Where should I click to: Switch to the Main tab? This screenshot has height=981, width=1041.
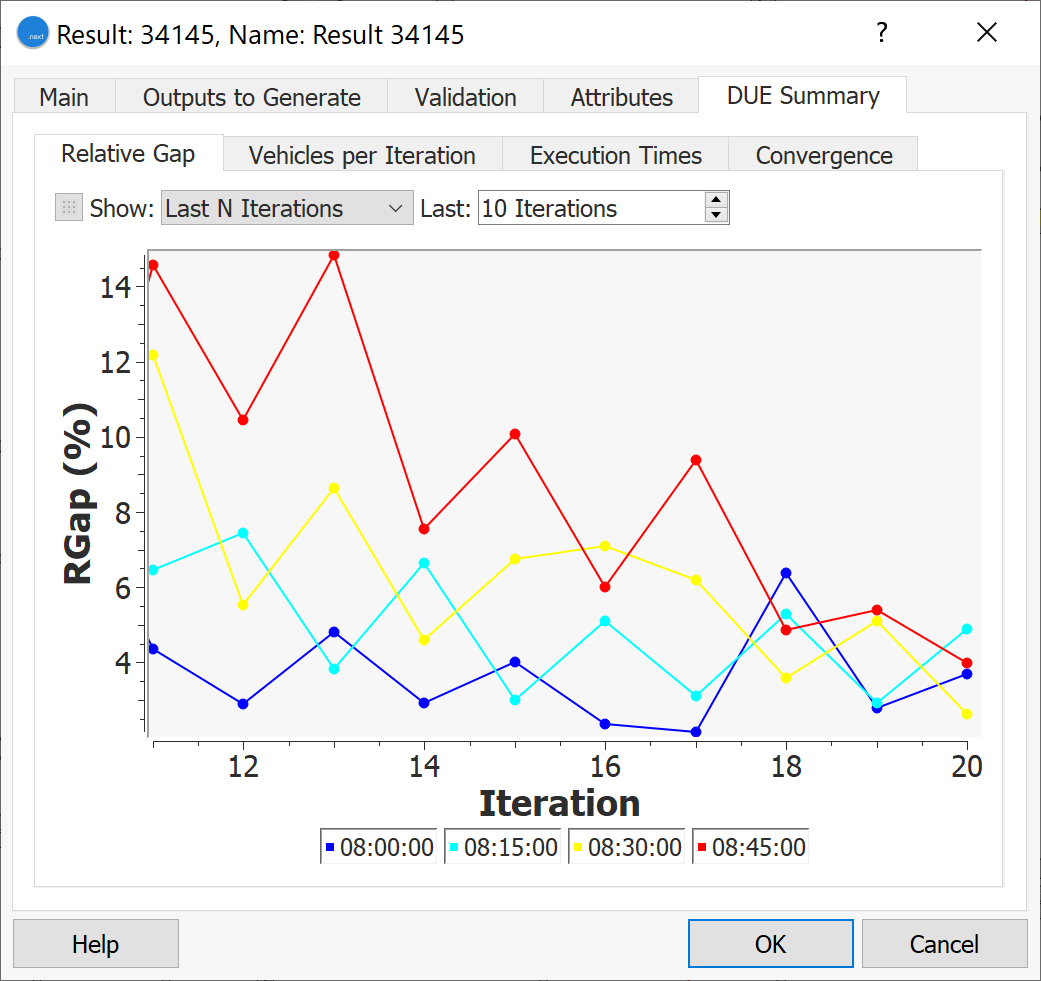tap(64, 97)
